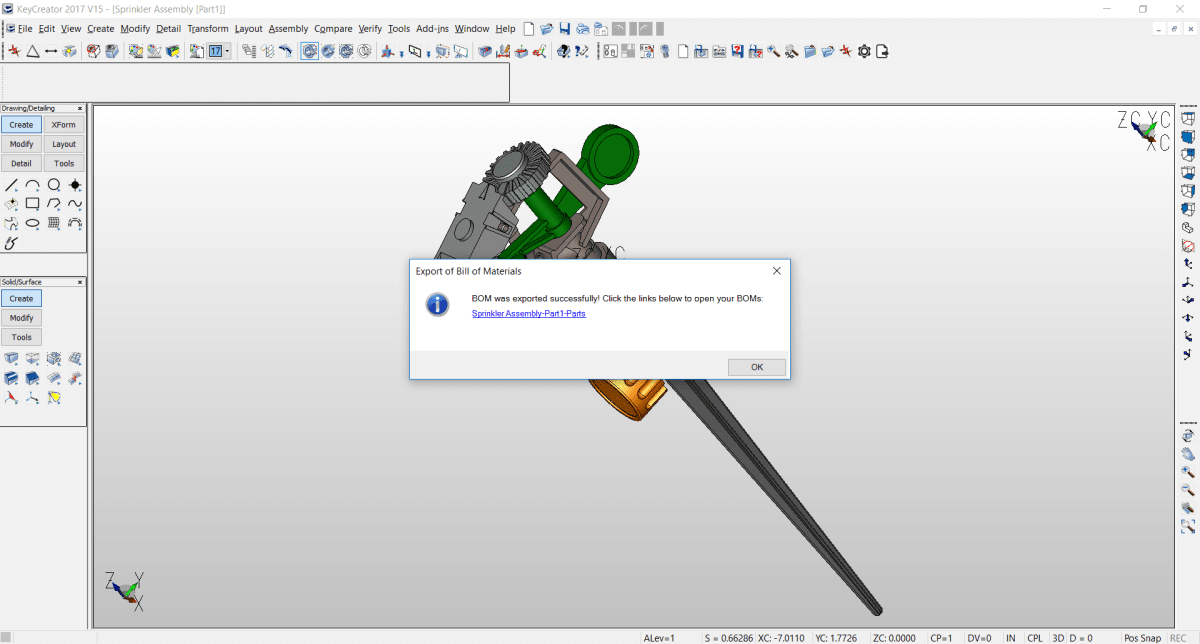Select the Point creation tool

(75, 185)
